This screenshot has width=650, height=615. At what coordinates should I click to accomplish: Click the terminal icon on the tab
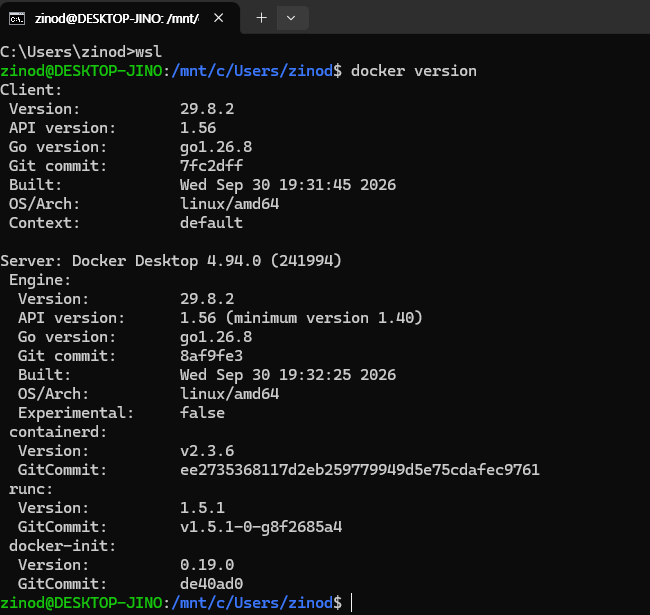tap(17, 19)
